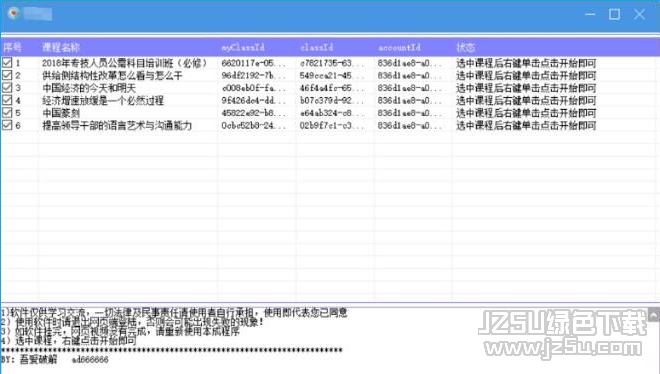
Task: Click the app icon in title bar
Action: click(x=14, y=13)
